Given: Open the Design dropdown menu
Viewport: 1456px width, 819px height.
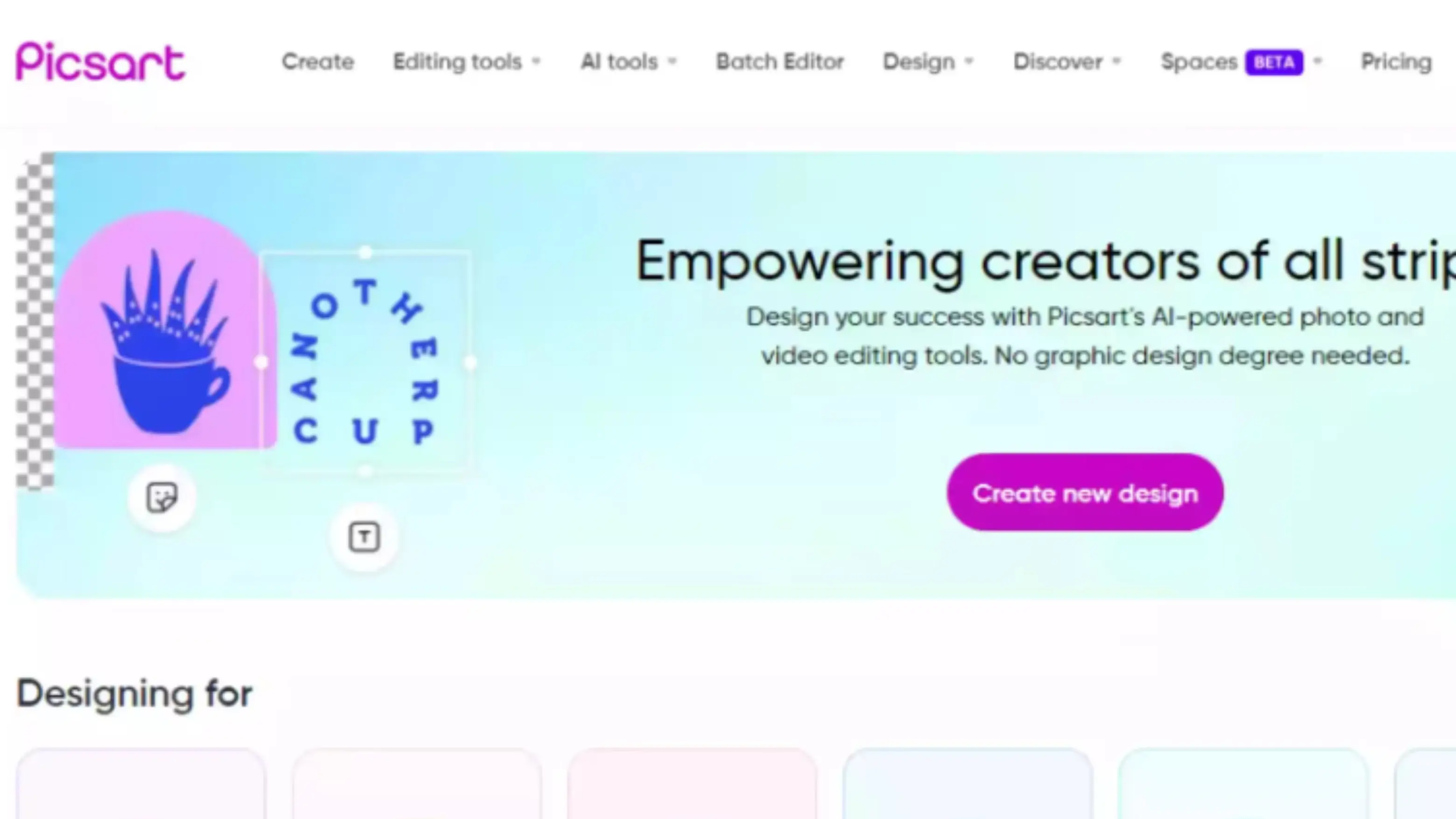Looking at the screenshot, I should click(928, 62).
